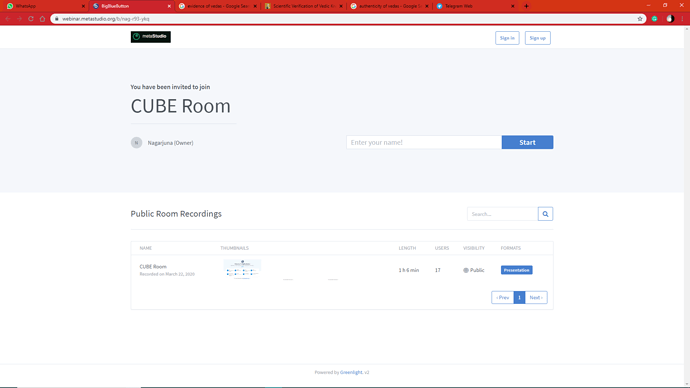Click the NAME column header
This screenshot has height=388, width=690.
coord(146,248)
